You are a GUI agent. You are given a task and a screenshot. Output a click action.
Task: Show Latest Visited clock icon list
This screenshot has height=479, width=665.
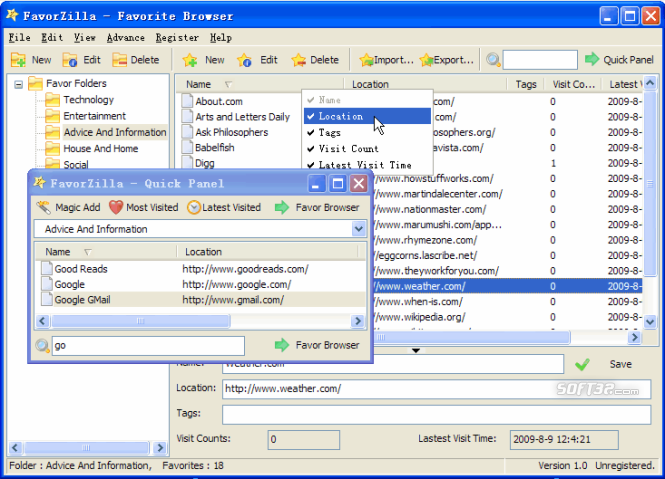click(194, 207)
